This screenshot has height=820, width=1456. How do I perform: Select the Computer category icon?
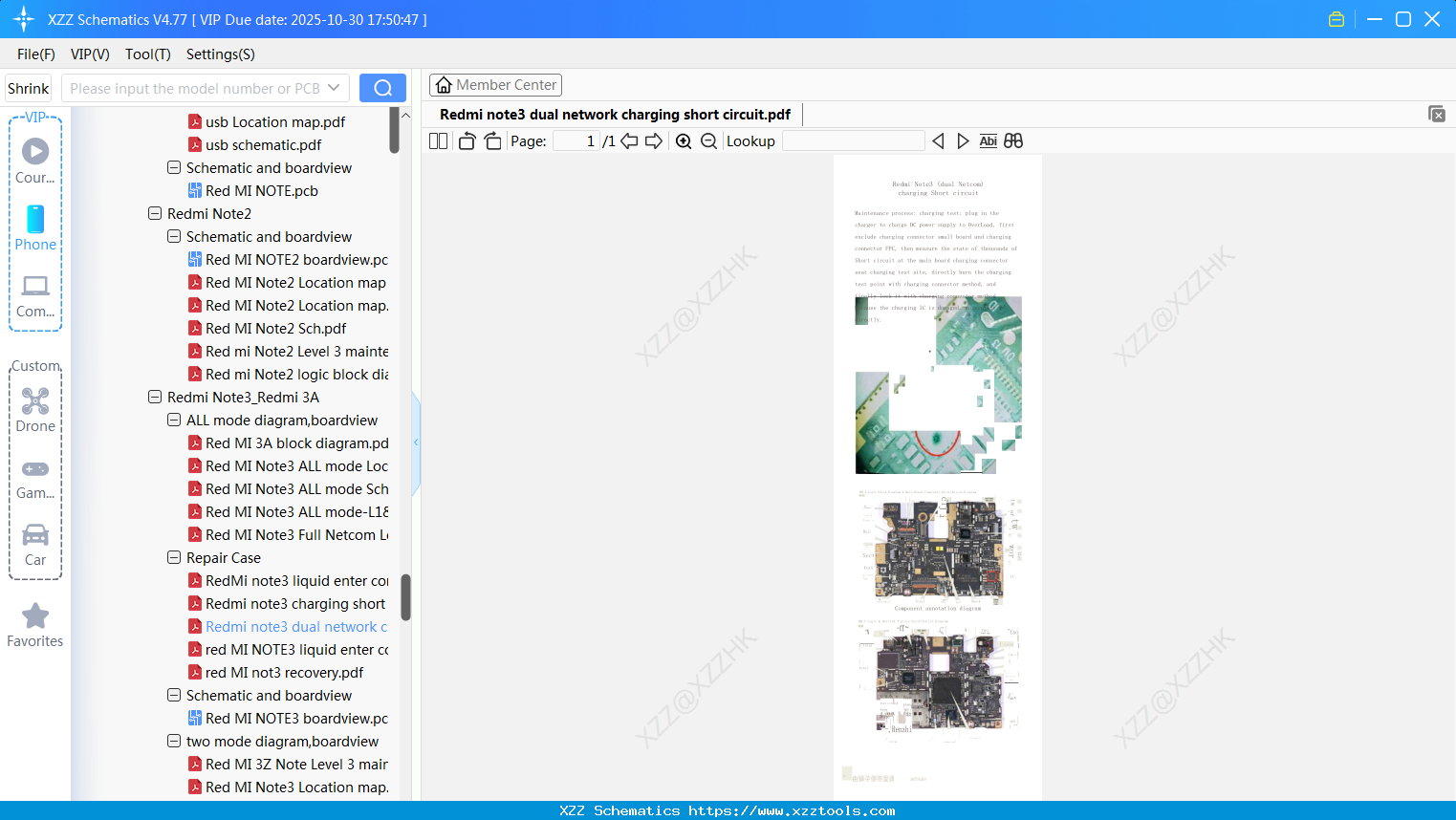tap(35, 295)
